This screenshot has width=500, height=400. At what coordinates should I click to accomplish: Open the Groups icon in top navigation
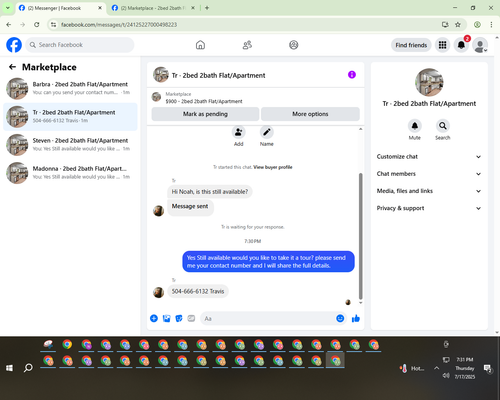(x=294, y=45)
